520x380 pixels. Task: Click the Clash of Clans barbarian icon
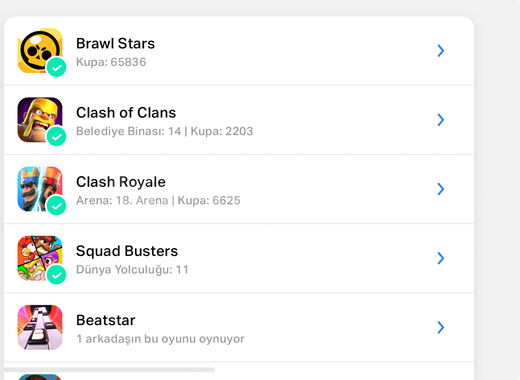tap(40, 120)
